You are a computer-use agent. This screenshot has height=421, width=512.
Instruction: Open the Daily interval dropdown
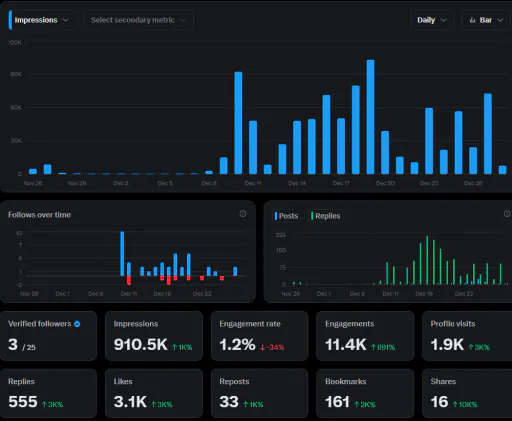(431, 20)
